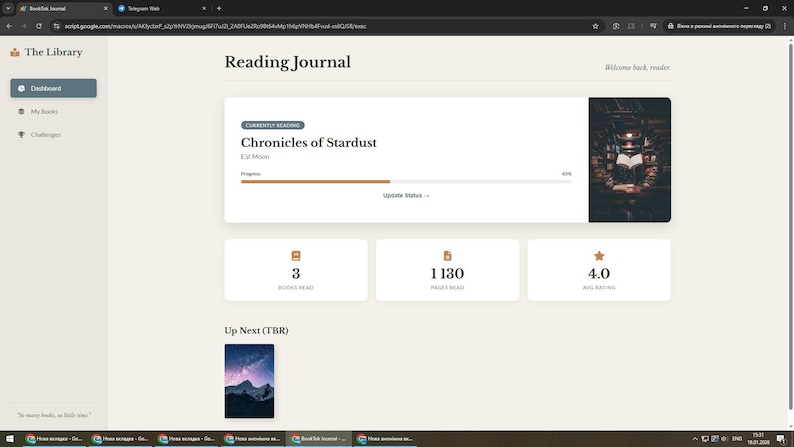
Task: Click the Update Status link
Action: point(406,195)
